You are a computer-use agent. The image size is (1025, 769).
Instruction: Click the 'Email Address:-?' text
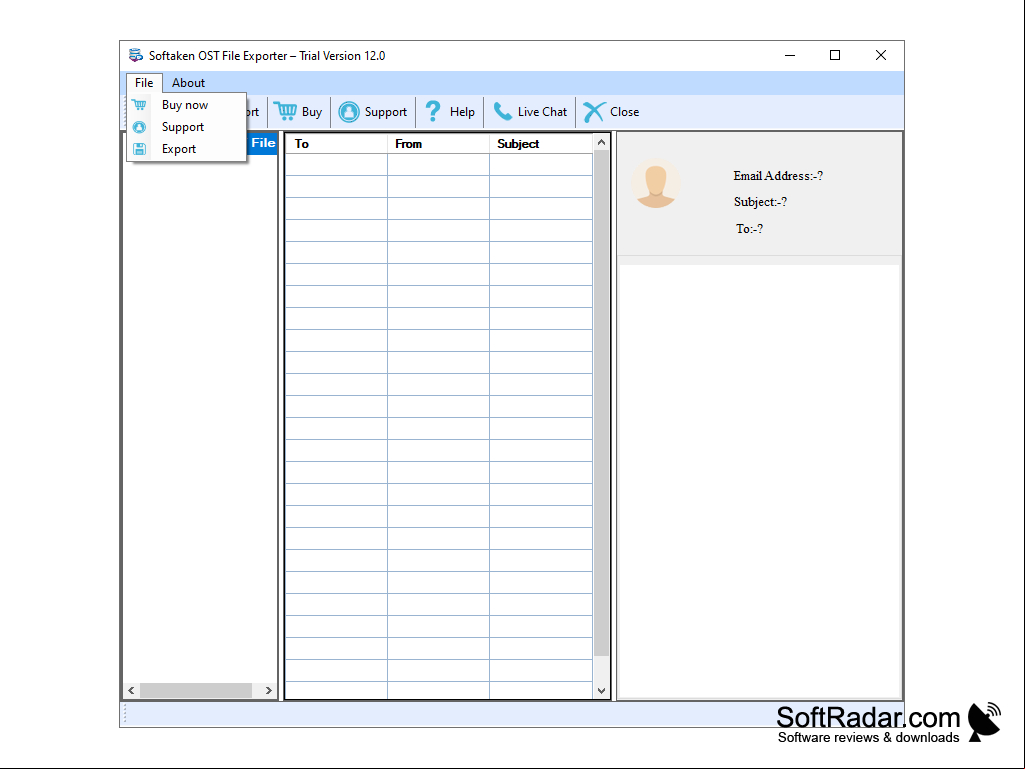[x=778, y=176]
